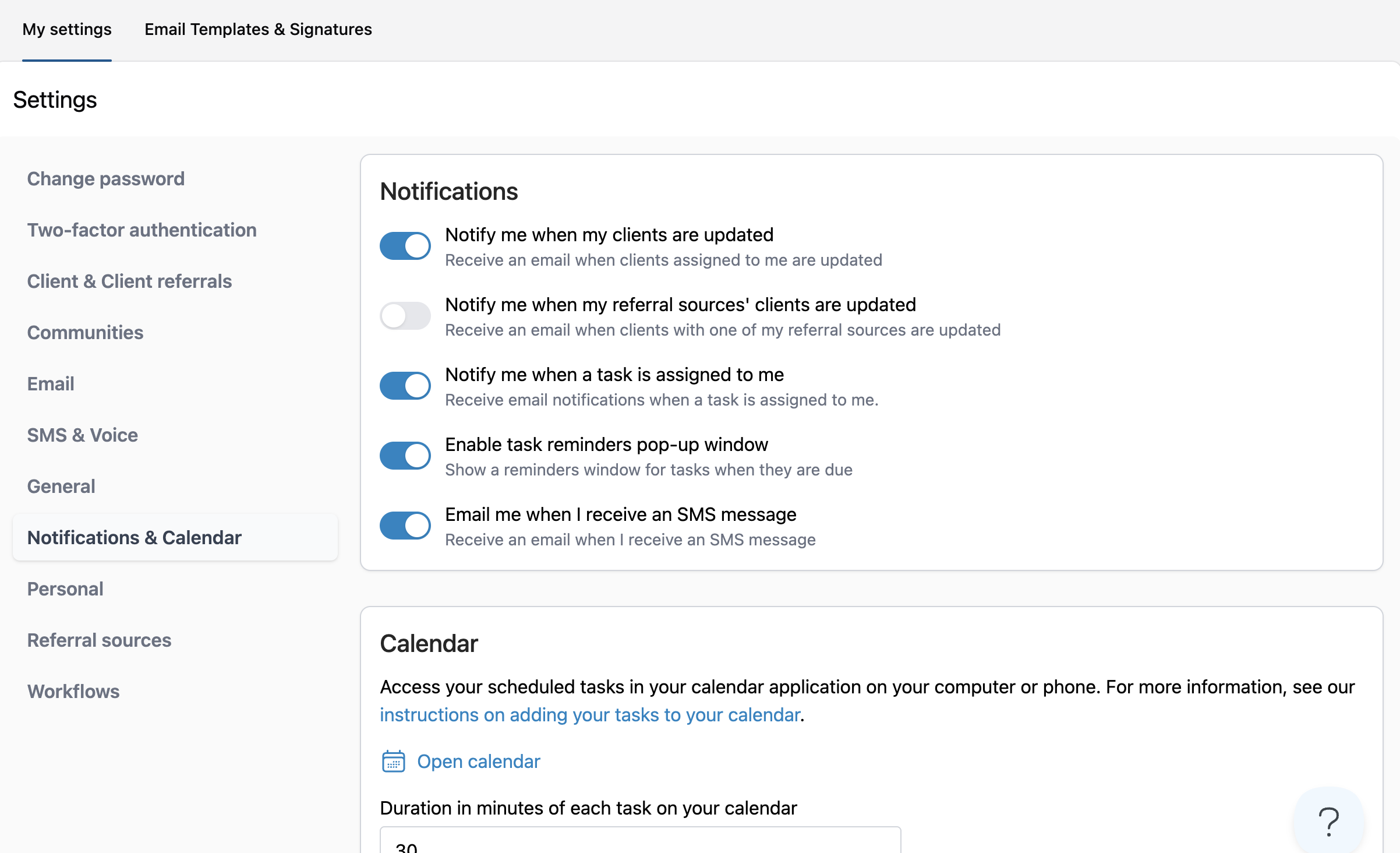This screenshot has height=853, width=1400.
Task: Click the task duration minutes input field
Action: [639, 842]
